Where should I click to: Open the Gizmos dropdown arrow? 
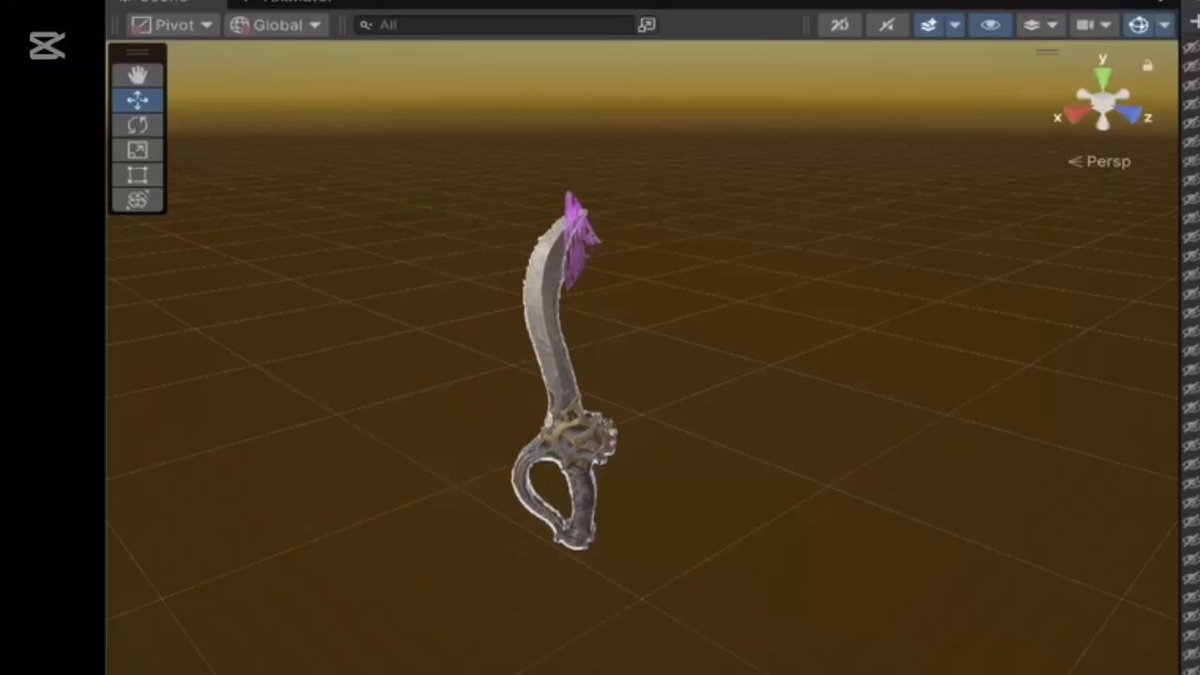click(x=1164, y=25)
